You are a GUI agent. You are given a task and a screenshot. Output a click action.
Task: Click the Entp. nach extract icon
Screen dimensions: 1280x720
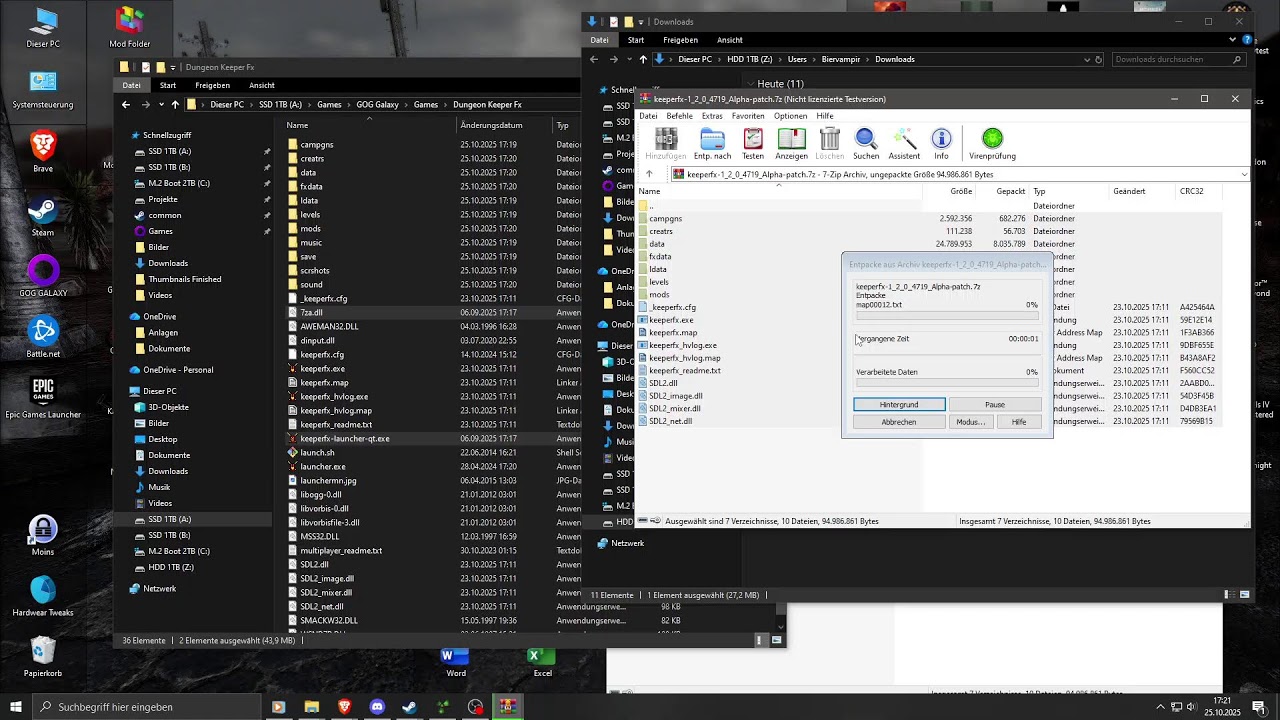coord(712,144)
